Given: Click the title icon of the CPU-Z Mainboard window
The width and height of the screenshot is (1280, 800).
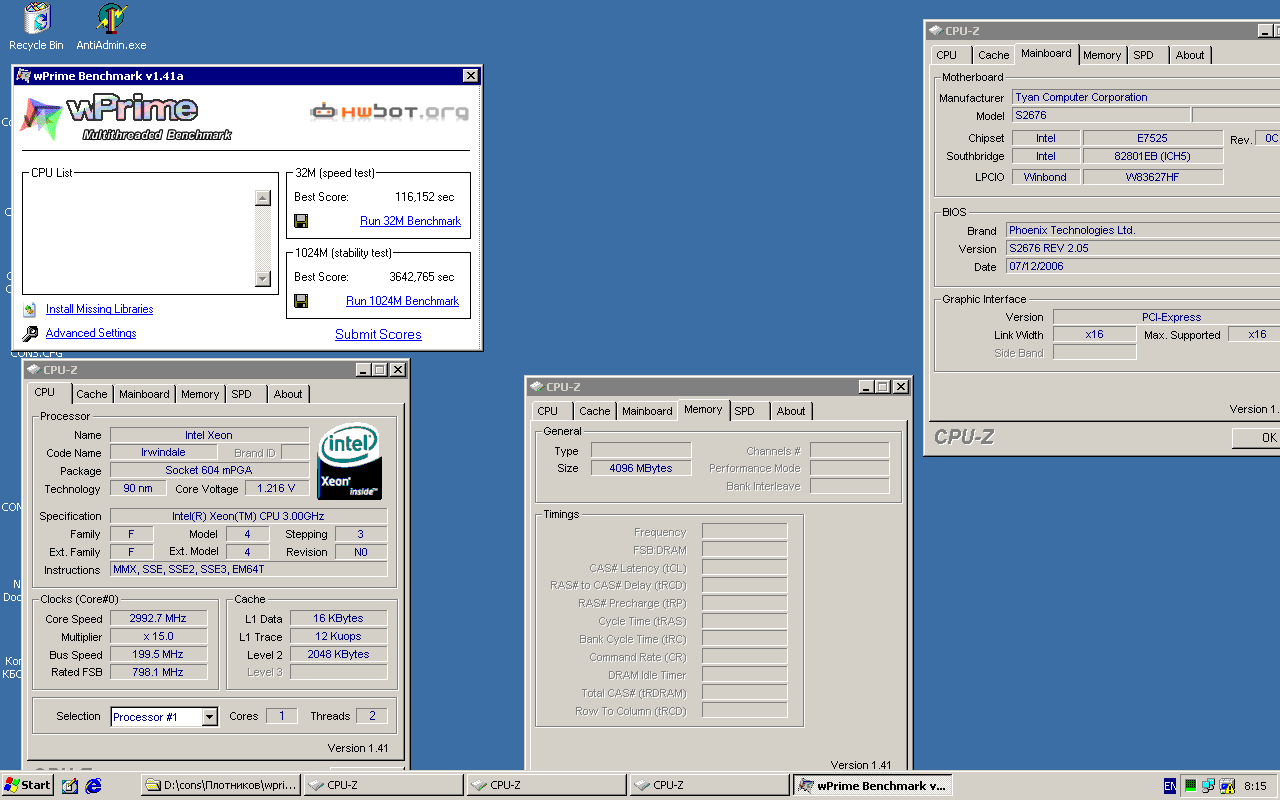Looking at the screenshot, I should point(935,31).
